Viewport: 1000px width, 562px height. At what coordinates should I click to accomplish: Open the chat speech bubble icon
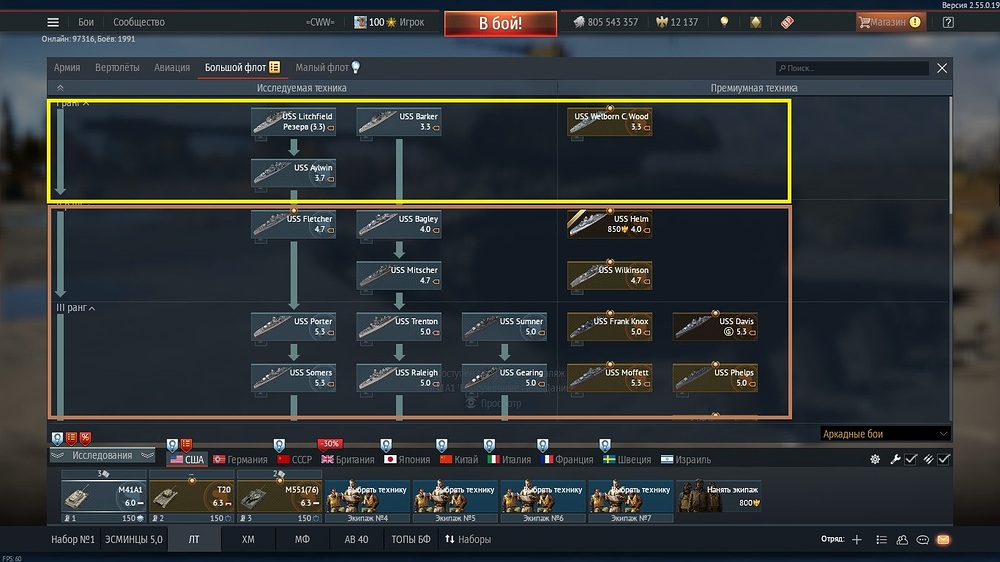pyautogui.click(x=922, y=540)
